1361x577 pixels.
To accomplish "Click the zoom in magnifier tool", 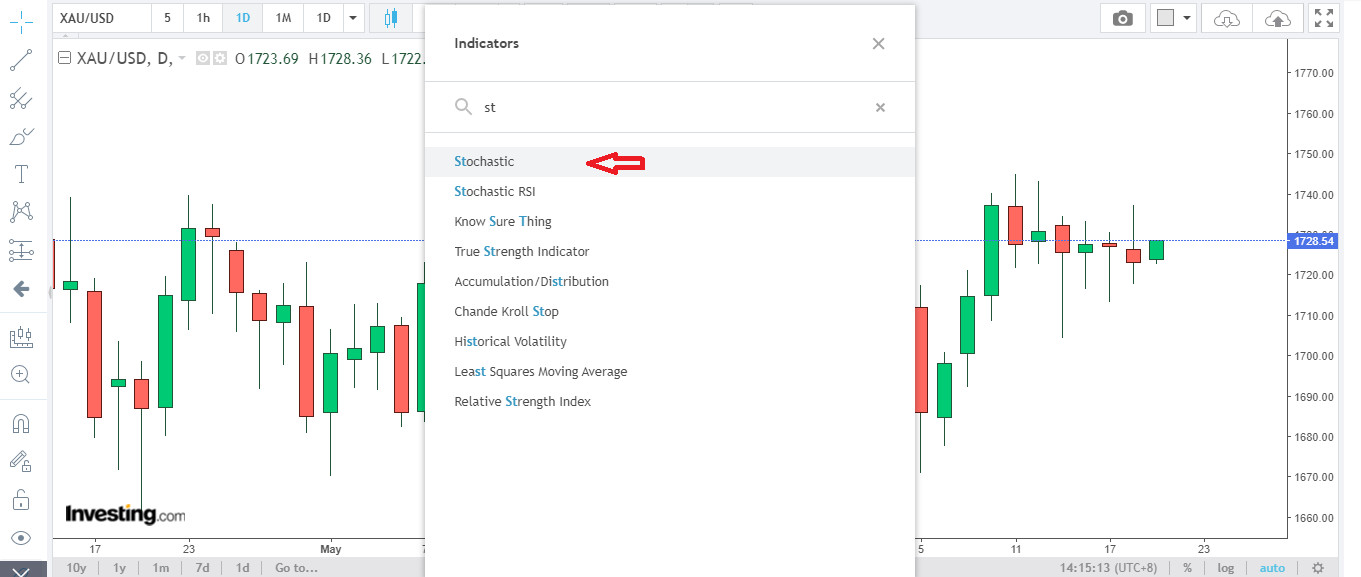I will (21, 375).
